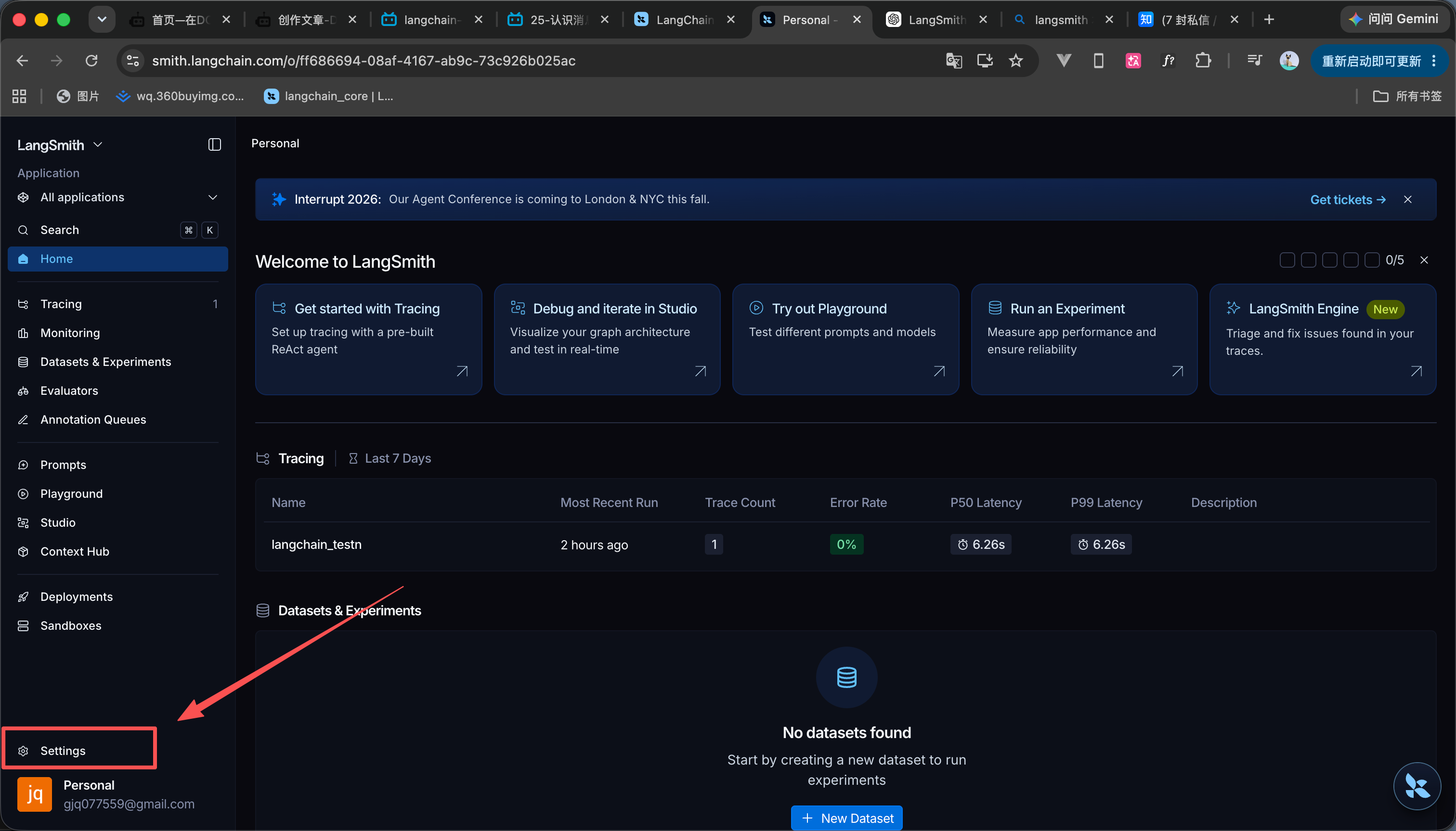Click the site info icon in address bar
Viewport: 1456px width, 831px height.
[x=133, y=61]
